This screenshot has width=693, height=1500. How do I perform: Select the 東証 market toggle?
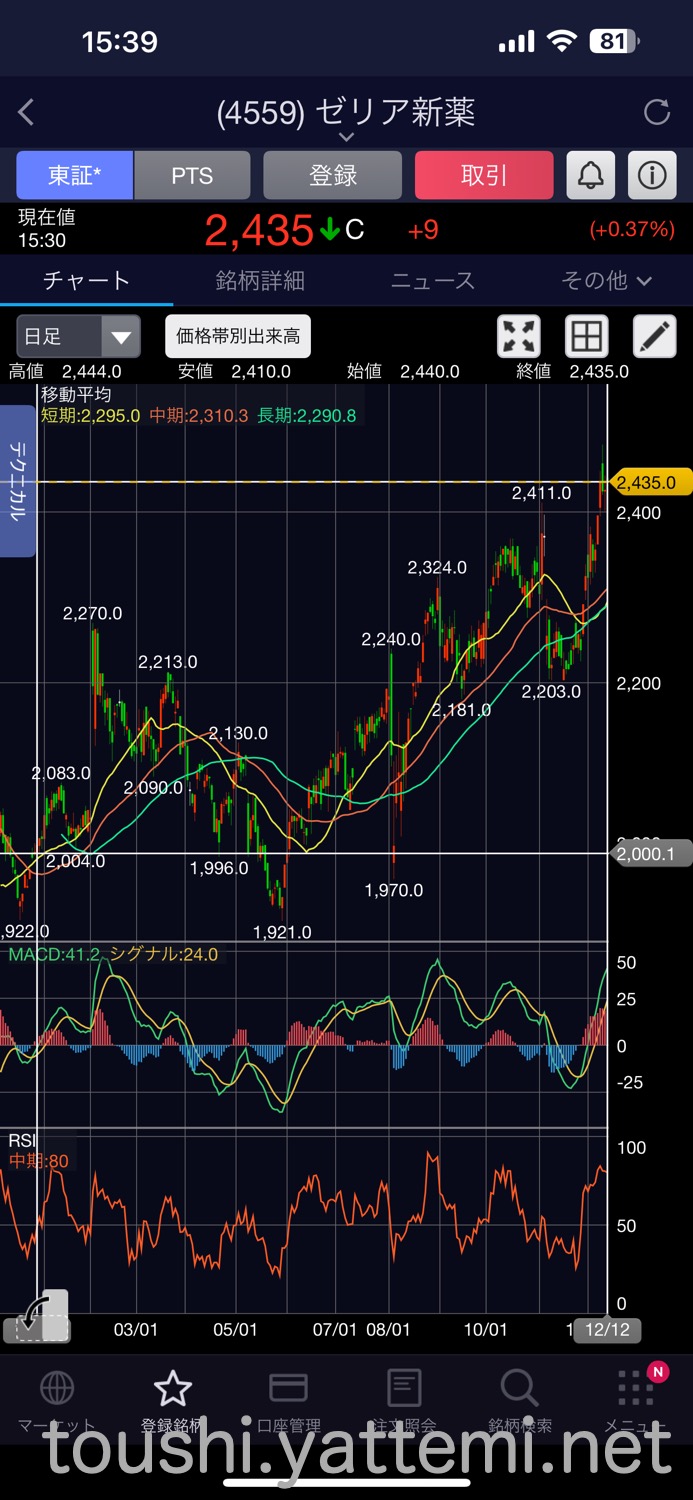pos(74,176)
